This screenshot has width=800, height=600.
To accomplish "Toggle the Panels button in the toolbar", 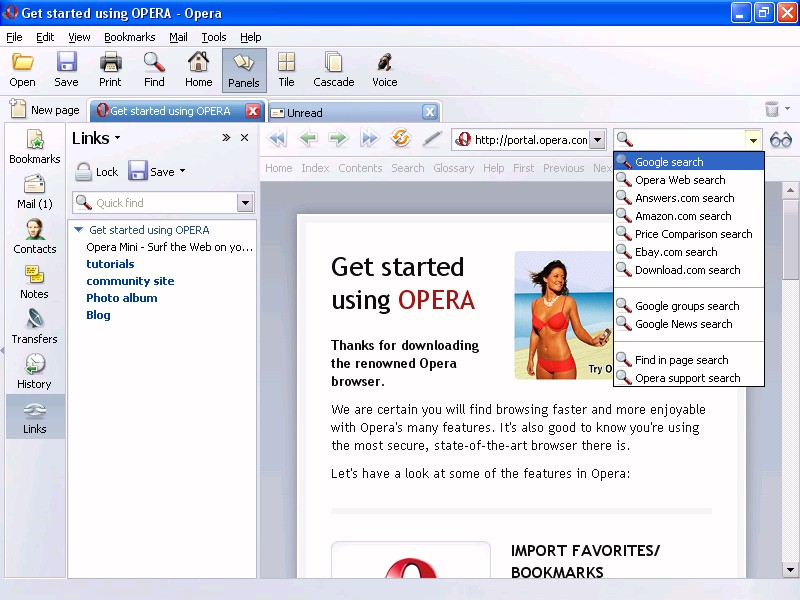I will click(243, 70).
